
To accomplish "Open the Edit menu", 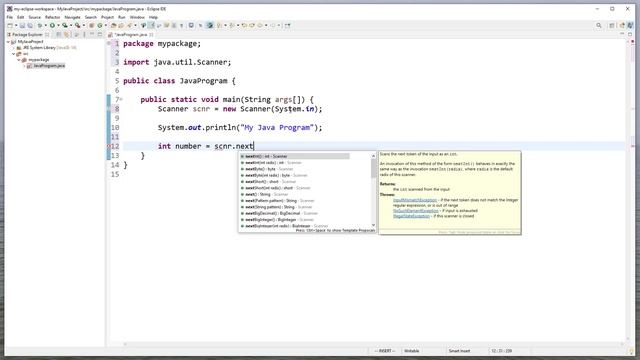I will coord(20,17).
